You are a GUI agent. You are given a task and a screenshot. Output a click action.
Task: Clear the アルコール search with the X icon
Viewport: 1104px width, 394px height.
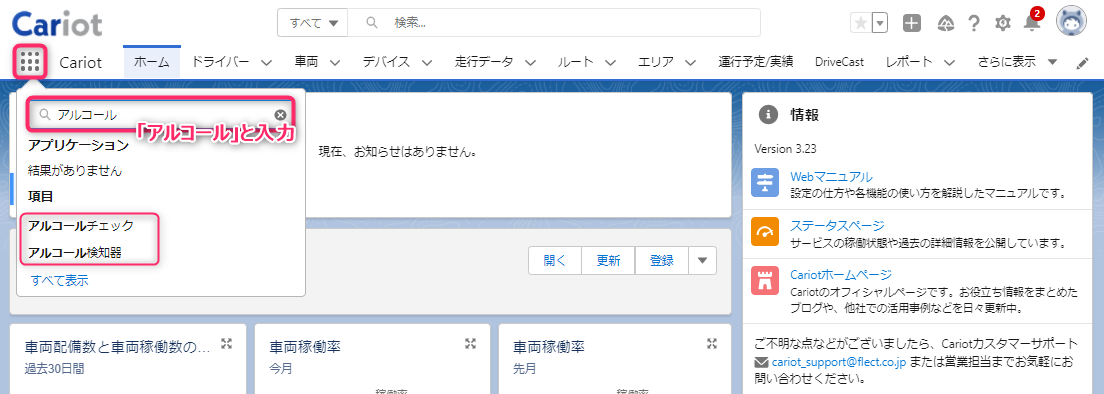click(280, 115)
